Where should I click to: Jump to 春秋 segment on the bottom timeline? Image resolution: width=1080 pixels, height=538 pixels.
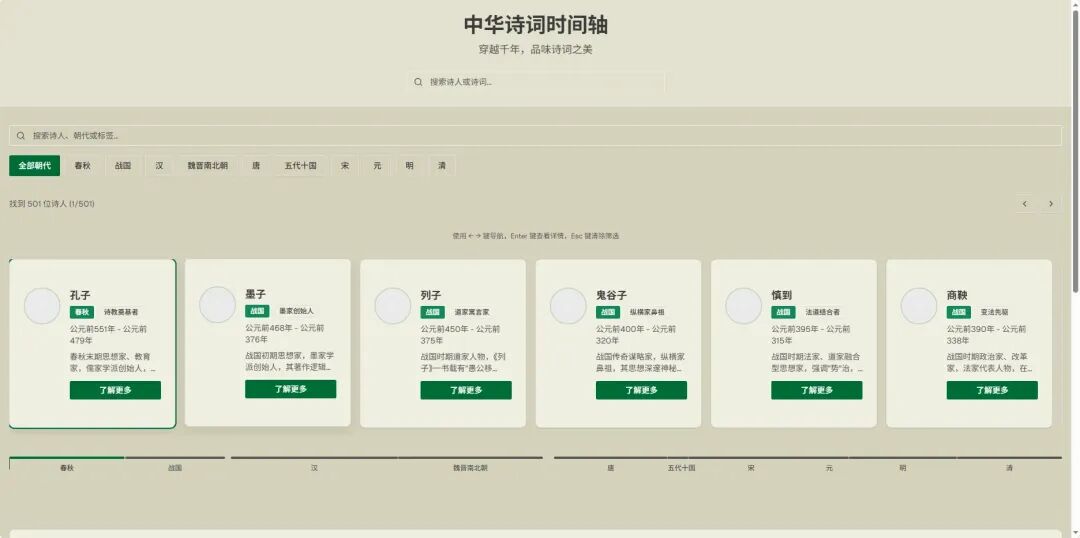[67, 464]
